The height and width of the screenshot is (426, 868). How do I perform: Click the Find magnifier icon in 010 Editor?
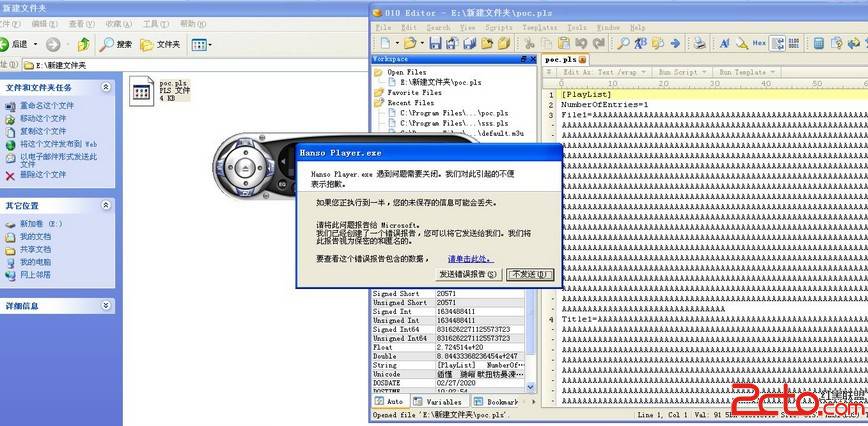tap(623, 43)
